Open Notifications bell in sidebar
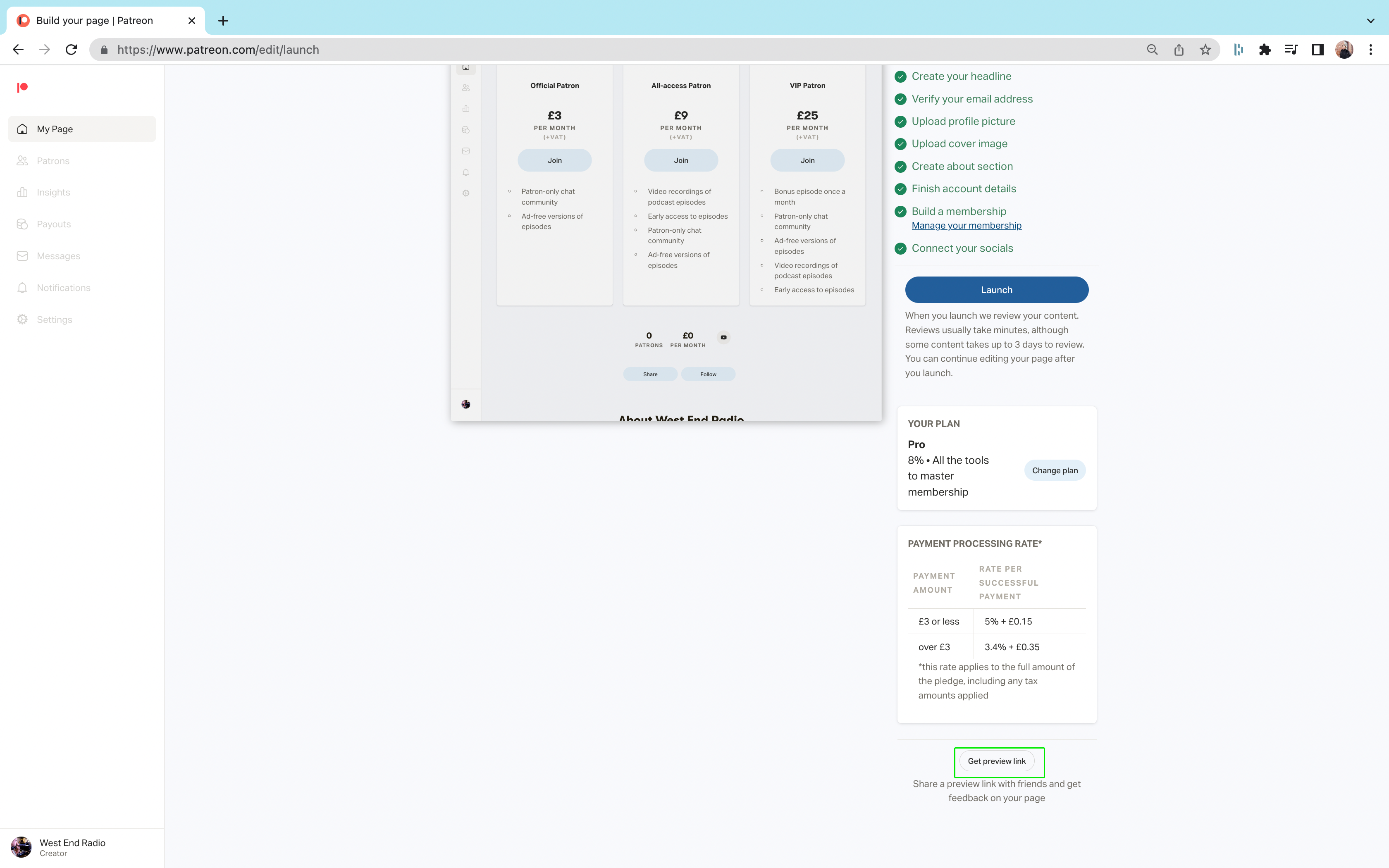Viewport: 1389px width, 868px height. [x=63, y=288]
